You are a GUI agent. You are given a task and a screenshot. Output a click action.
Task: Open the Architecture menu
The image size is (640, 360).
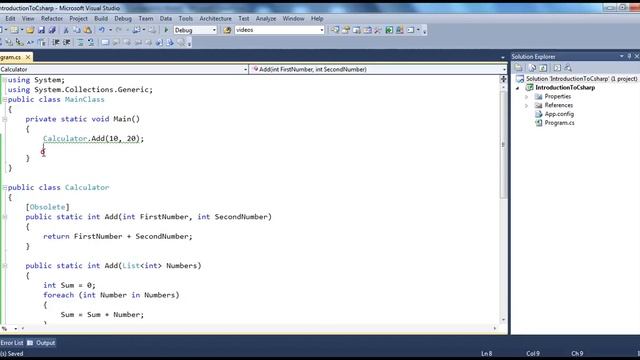(216, 18)
